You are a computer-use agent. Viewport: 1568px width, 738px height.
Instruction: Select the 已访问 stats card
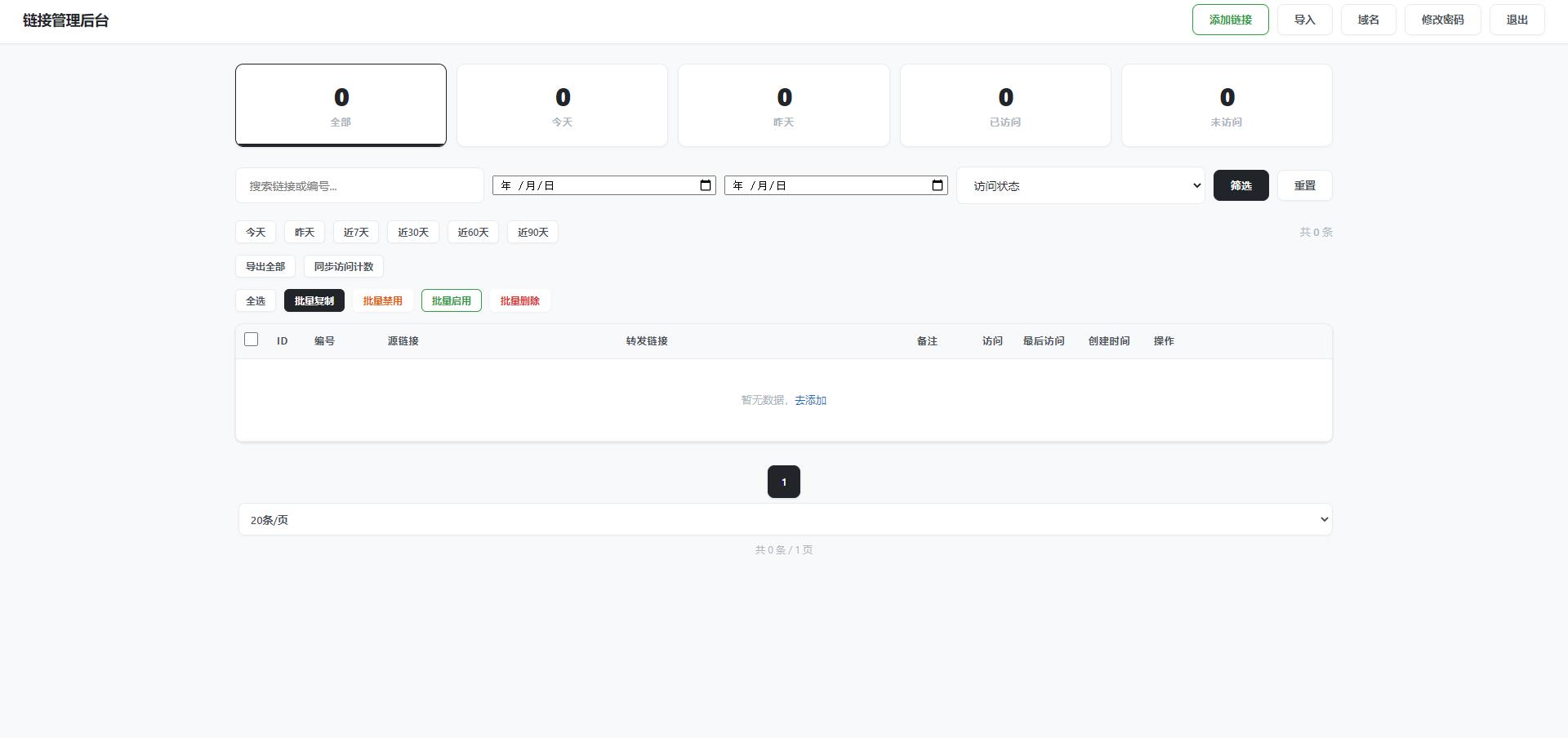(x=1005, y=105)
